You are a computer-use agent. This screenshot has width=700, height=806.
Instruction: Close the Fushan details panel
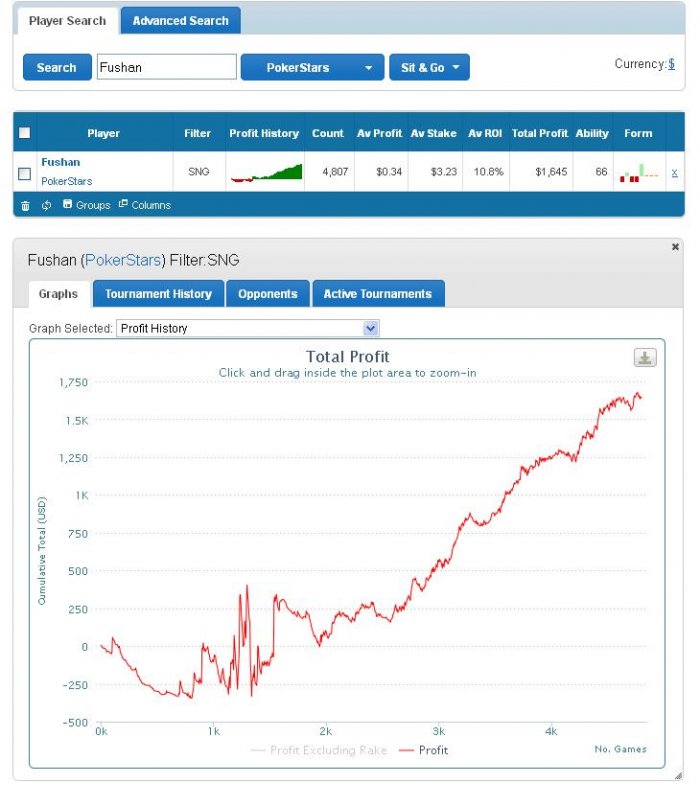[x=675, y=247]
